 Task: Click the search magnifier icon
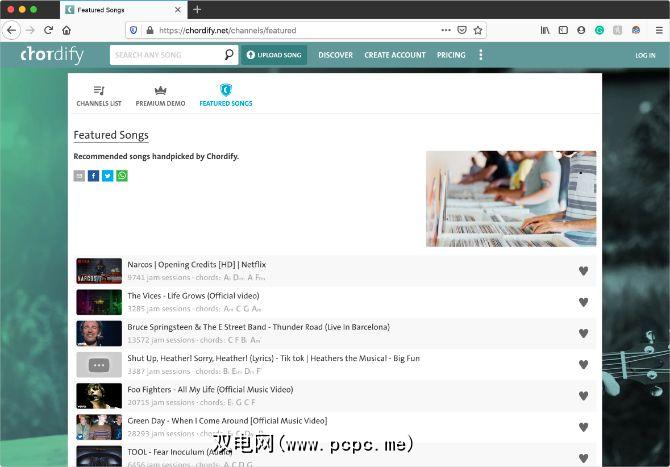click(229, 55)
